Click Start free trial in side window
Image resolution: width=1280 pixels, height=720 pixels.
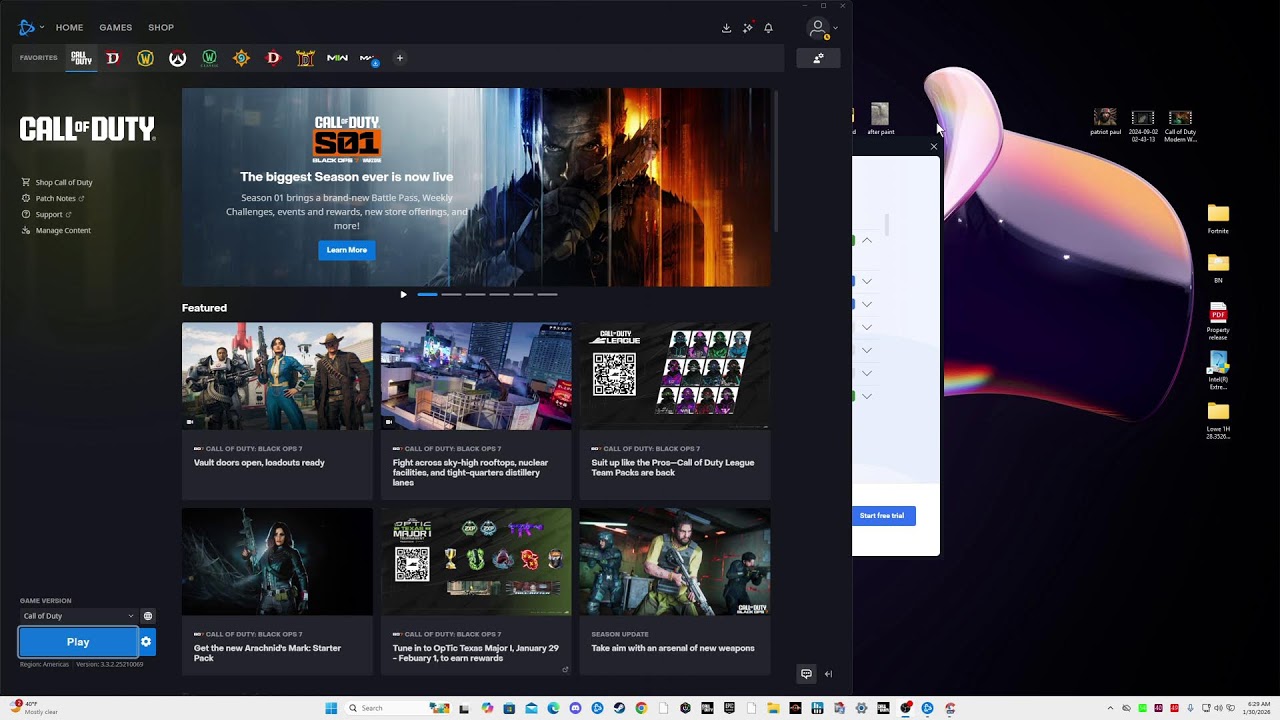883,516
